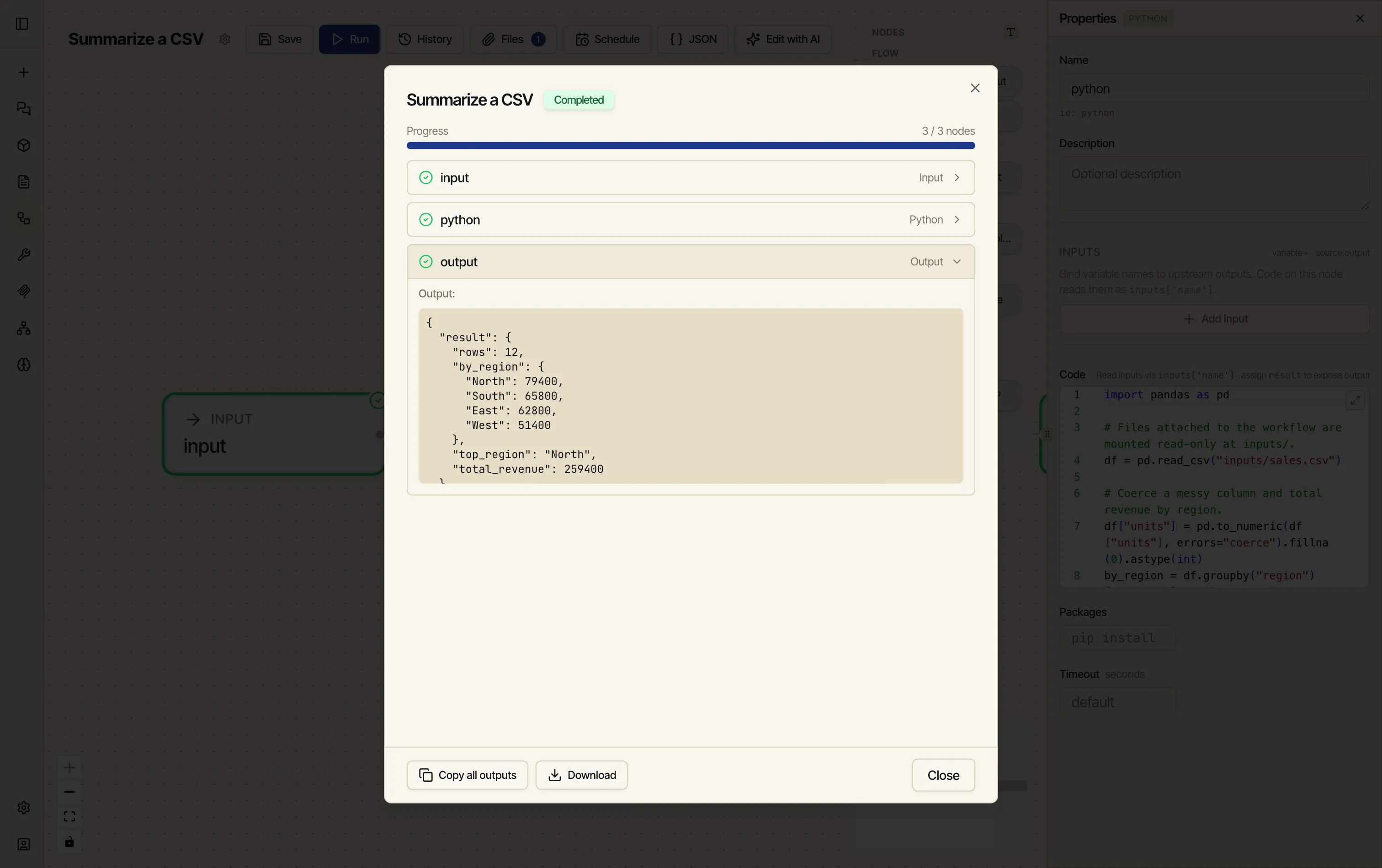This screenshot has height=868, width=1382.
Task: Open settings gear at sidebar bottom
Action: [23, 808]
